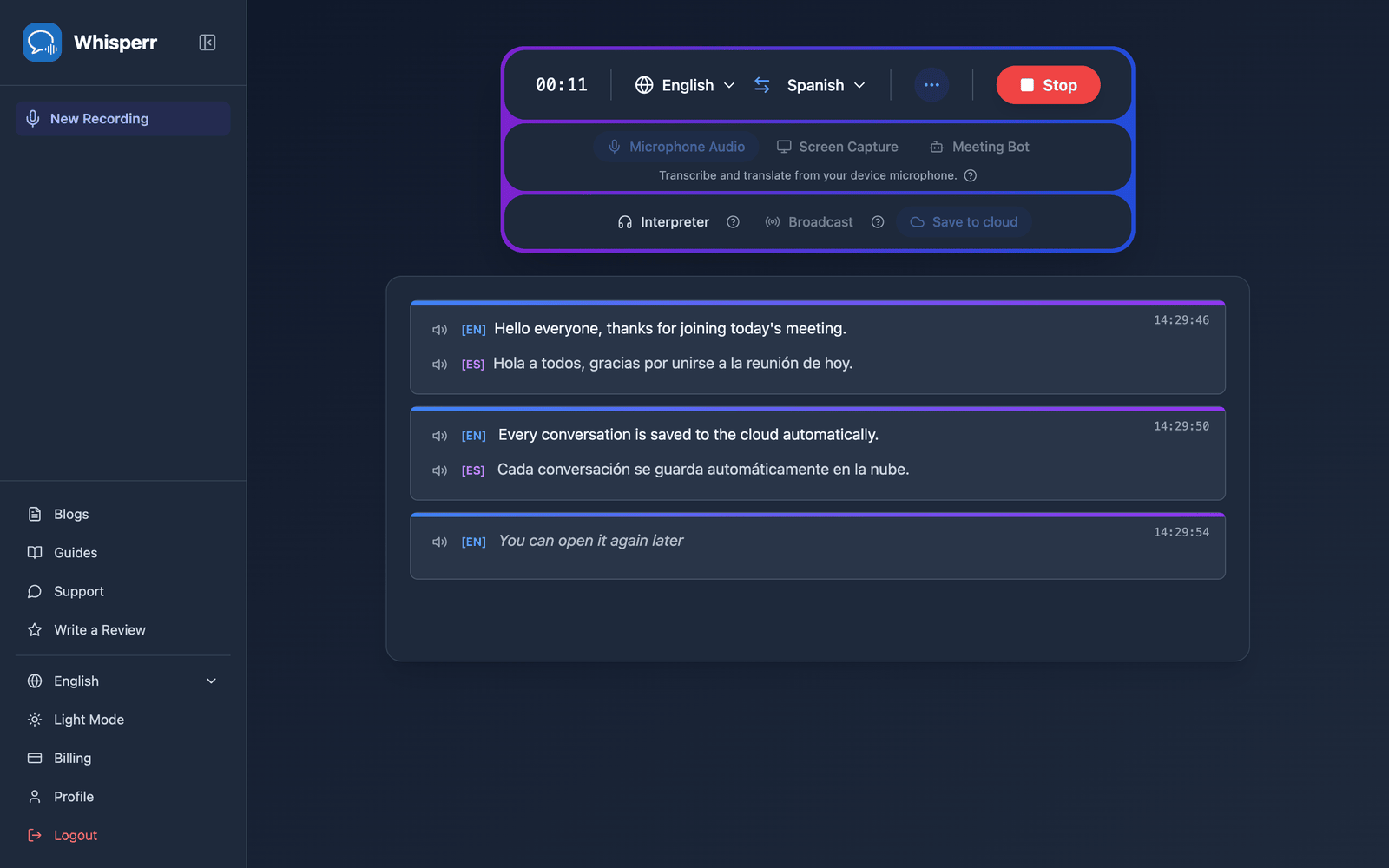1389x868 pixels.
Task: Open the Blogs link
Action: (x=122, y=514)
